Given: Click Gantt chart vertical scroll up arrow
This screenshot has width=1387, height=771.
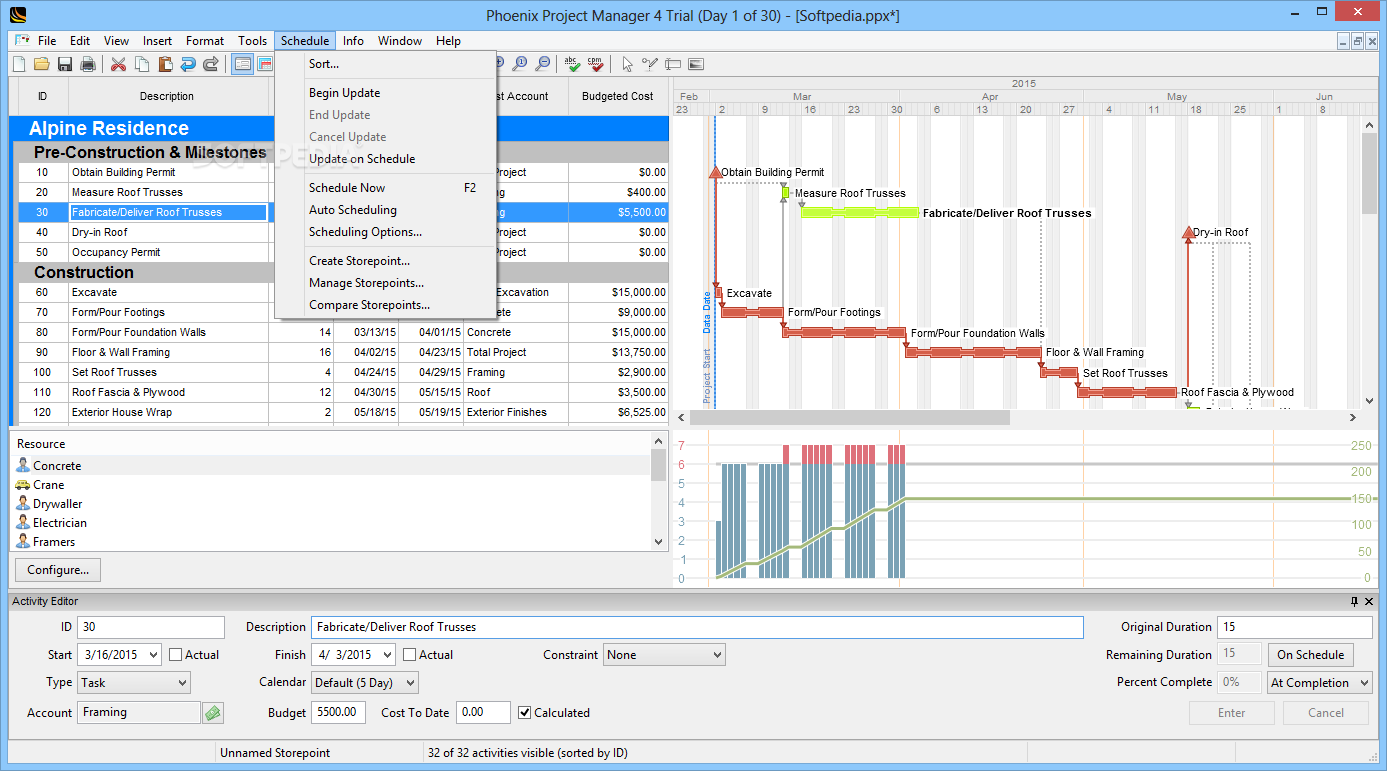Looking at the screenshot, I should [1369, 124].
